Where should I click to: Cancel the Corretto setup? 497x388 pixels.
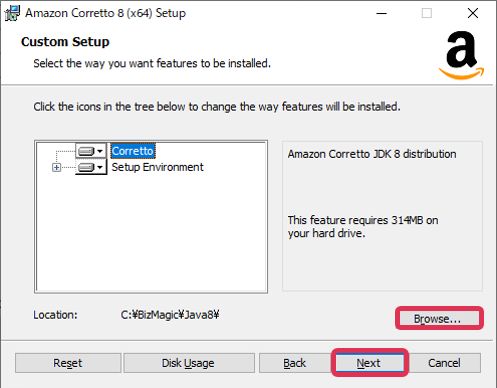click(444, 363)
